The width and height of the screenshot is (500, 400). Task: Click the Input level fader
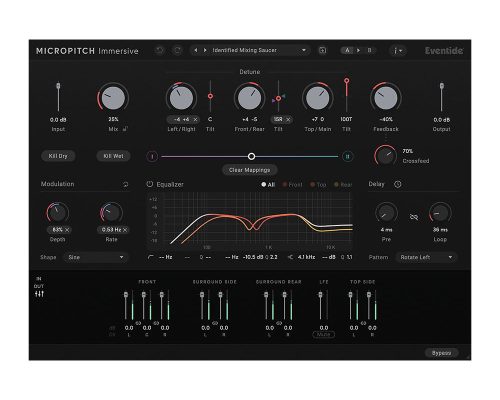58,86
